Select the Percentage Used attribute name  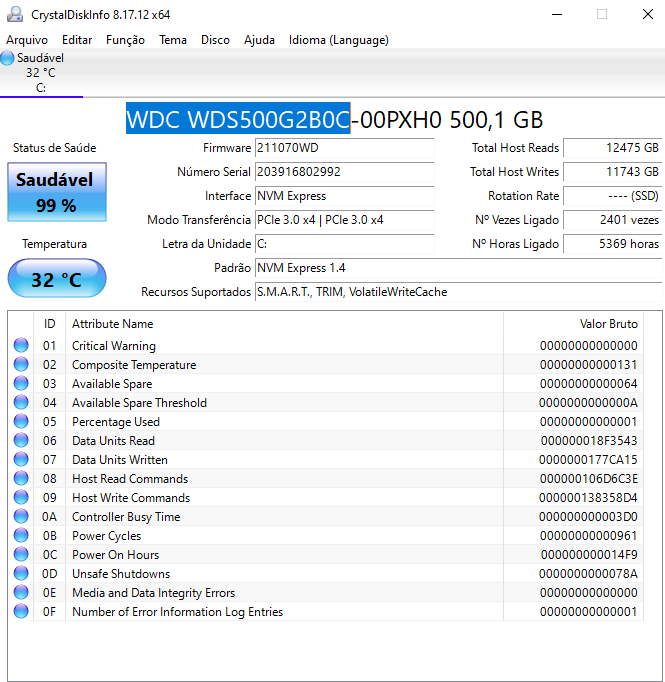(116, 422)
